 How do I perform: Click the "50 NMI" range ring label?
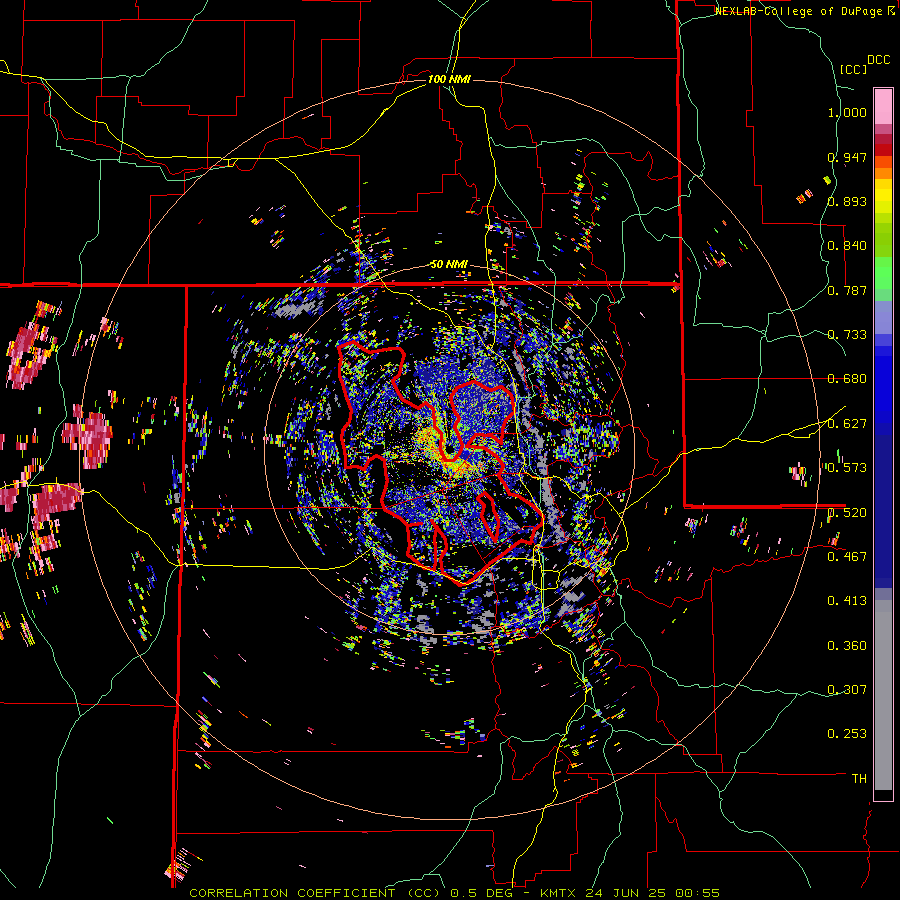click(x=449, y=265)
